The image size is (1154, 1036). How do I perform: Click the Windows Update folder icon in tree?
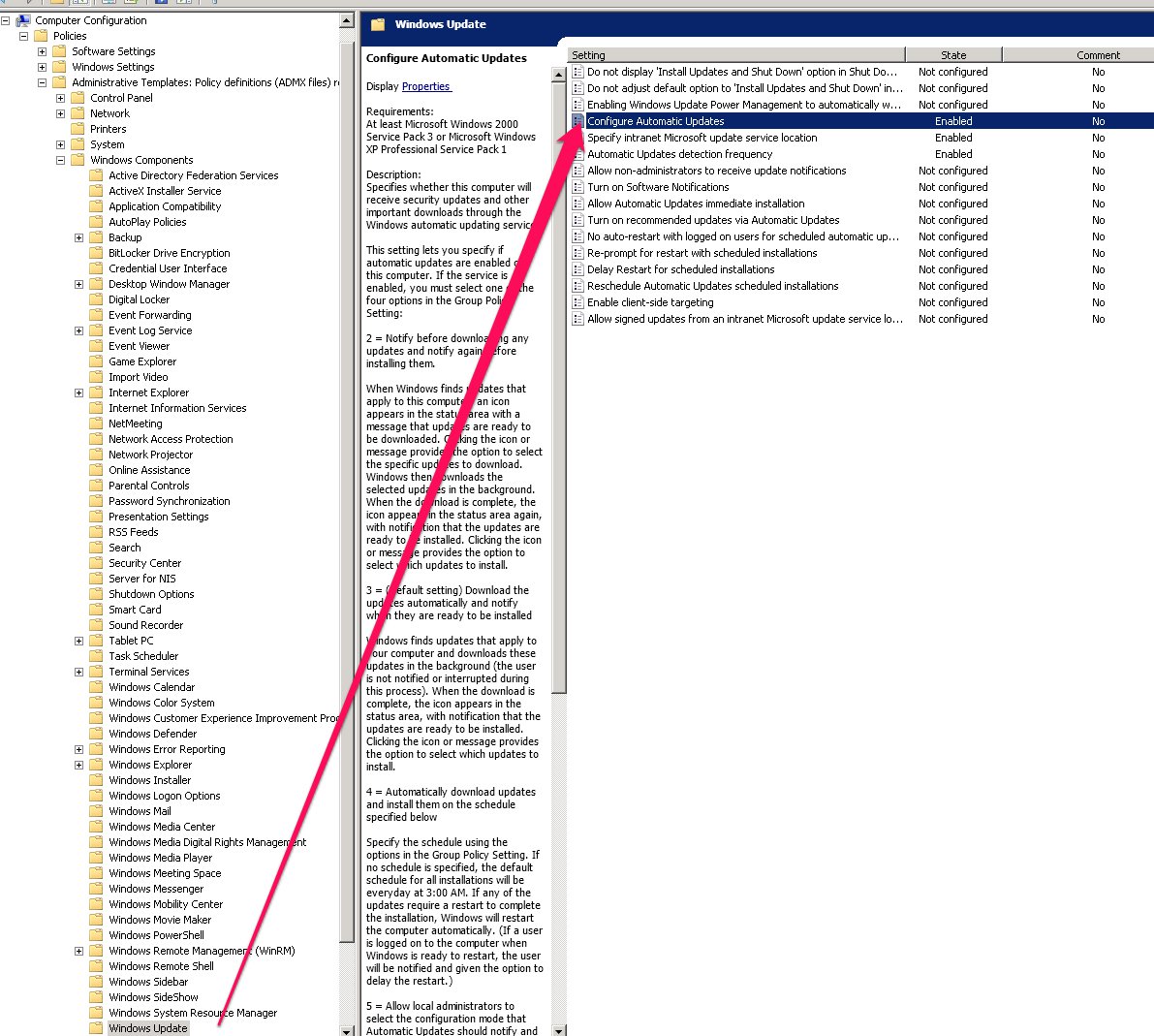(x=97, y=1028)
